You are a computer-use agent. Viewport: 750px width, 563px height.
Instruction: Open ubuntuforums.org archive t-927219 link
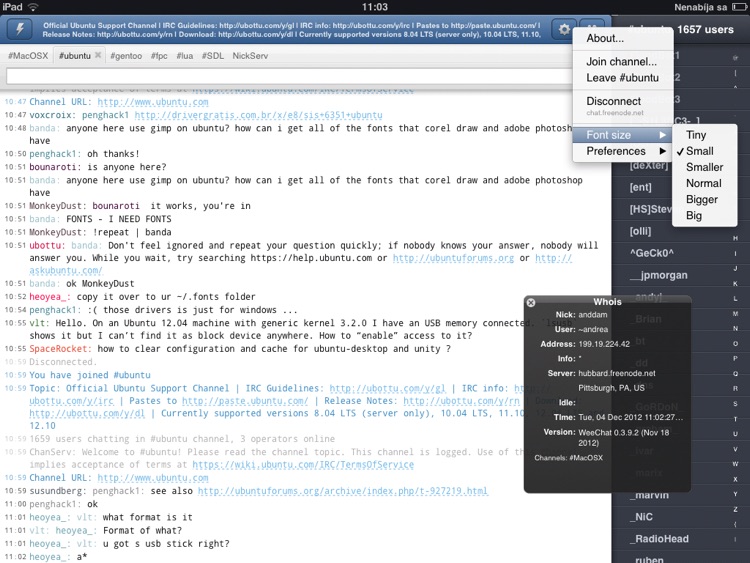343,491
